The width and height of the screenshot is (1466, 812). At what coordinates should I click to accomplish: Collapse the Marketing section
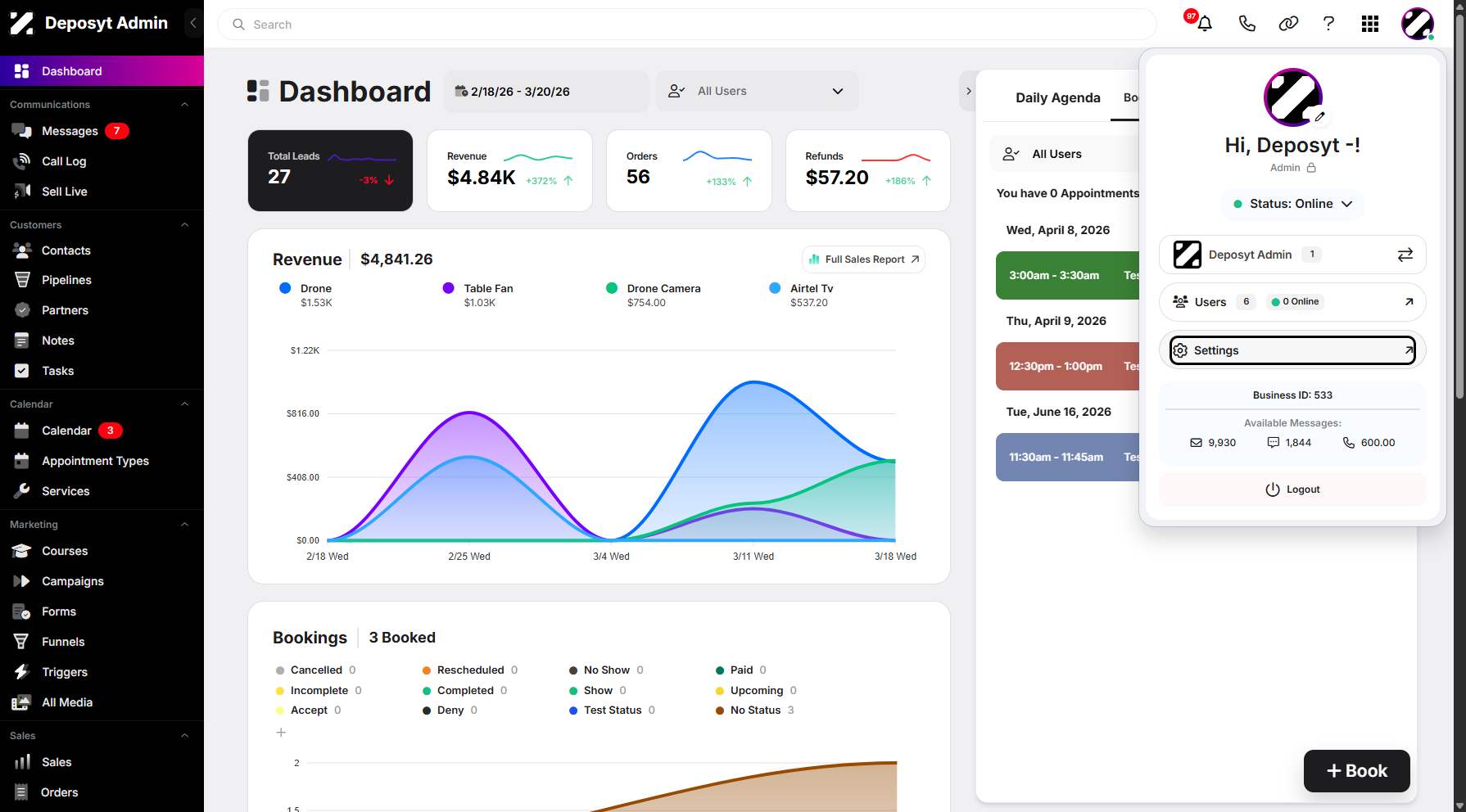point(184,525)
